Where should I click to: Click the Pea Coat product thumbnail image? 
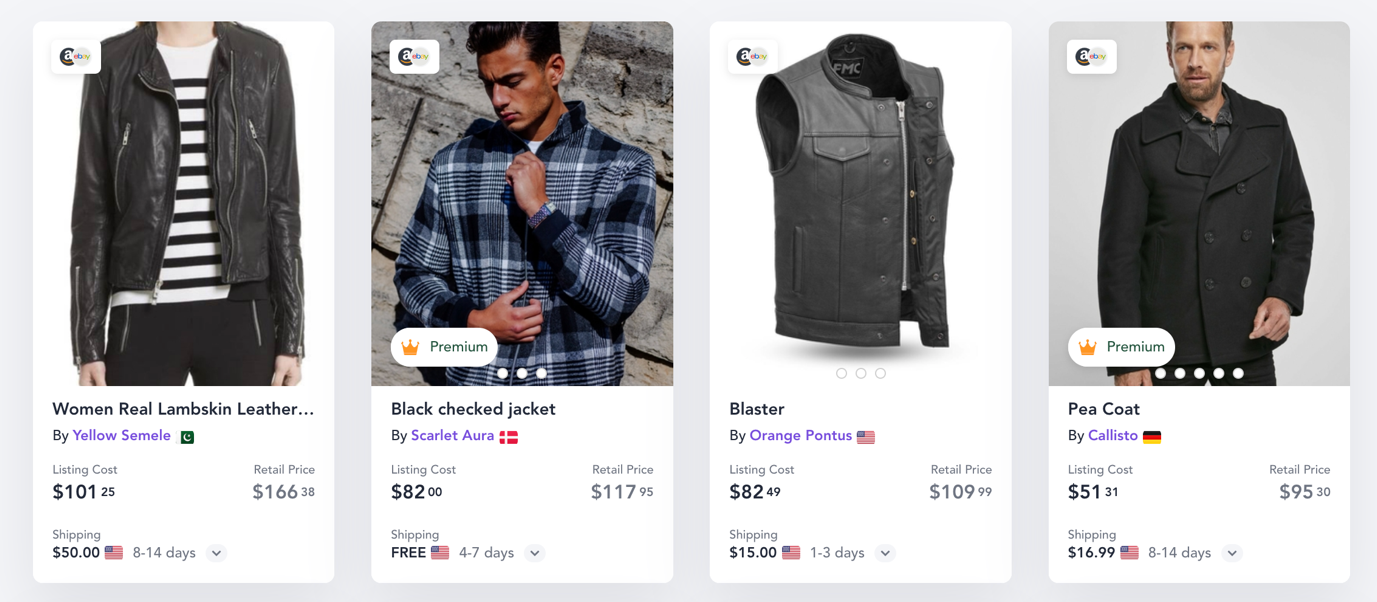pos(1199,200)
